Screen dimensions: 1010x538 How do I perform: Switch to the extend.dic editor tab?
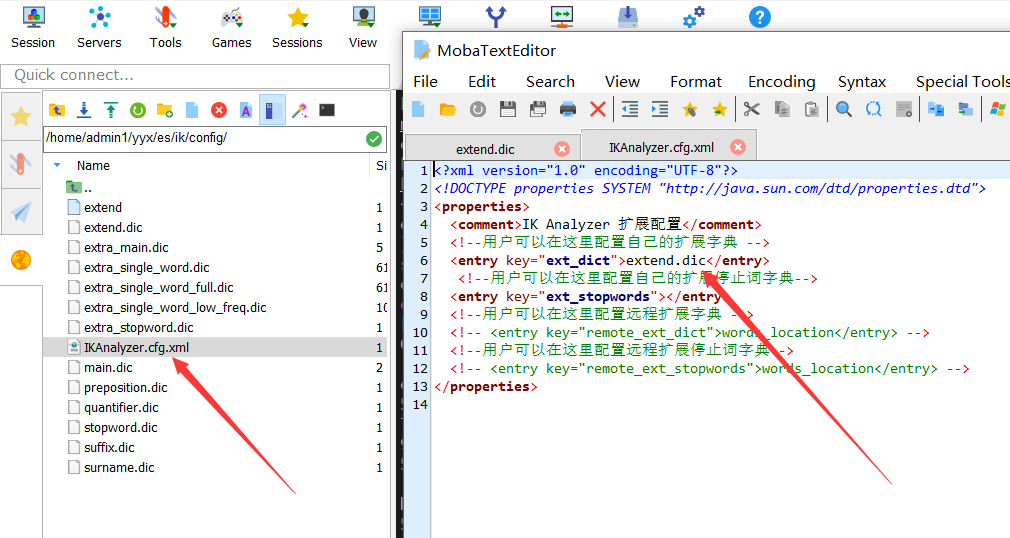pos(485,149)
